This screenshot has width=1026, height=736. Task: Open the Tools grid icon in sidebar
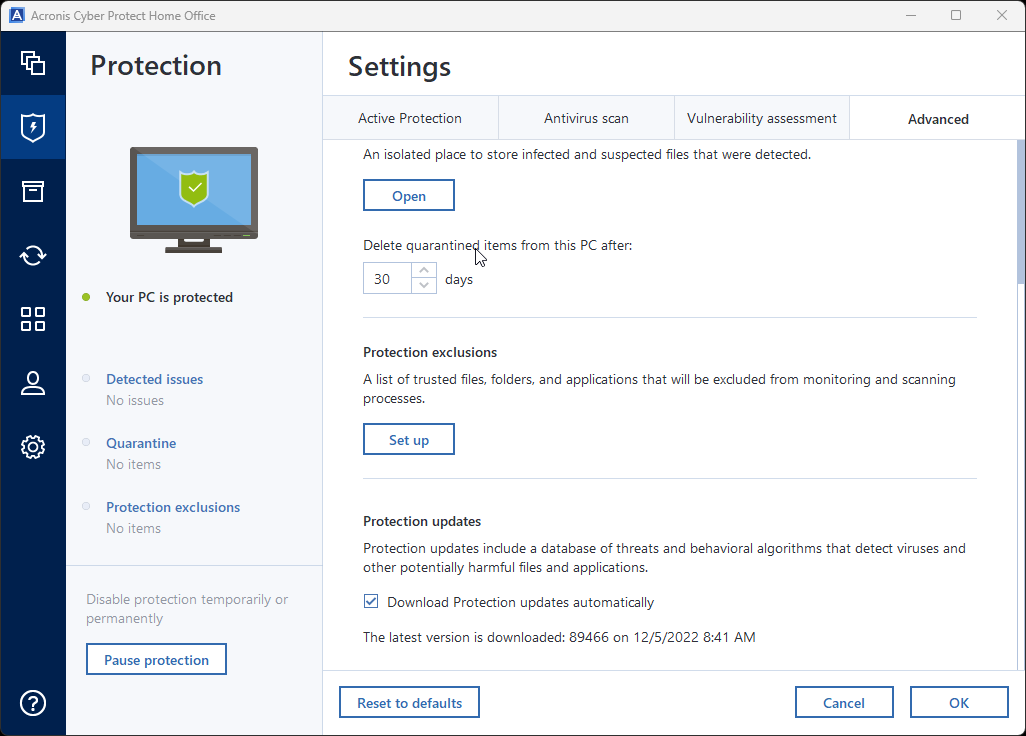[x=33, y=319]
